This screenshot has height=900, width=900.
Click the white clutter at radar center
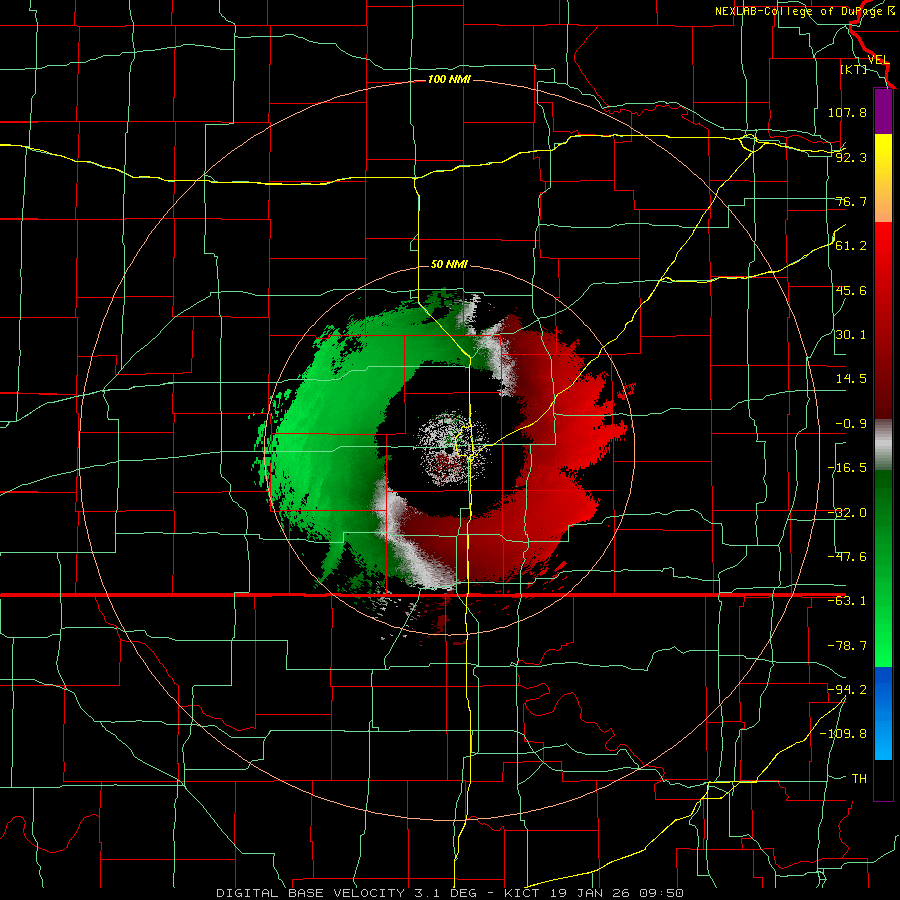(x=452, y=448)
